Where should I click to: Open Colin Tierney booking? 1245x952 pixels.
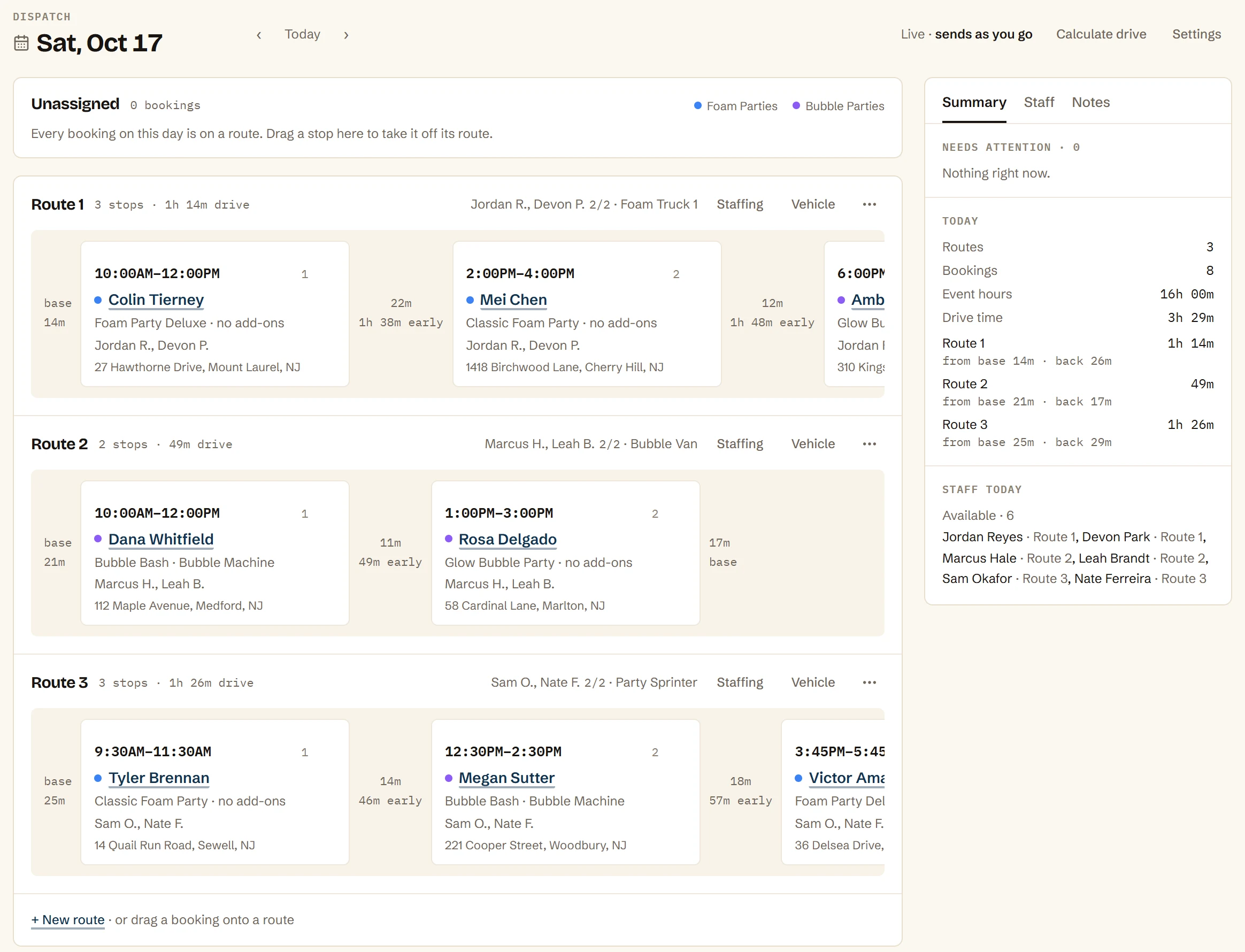(x=156, y=300)
